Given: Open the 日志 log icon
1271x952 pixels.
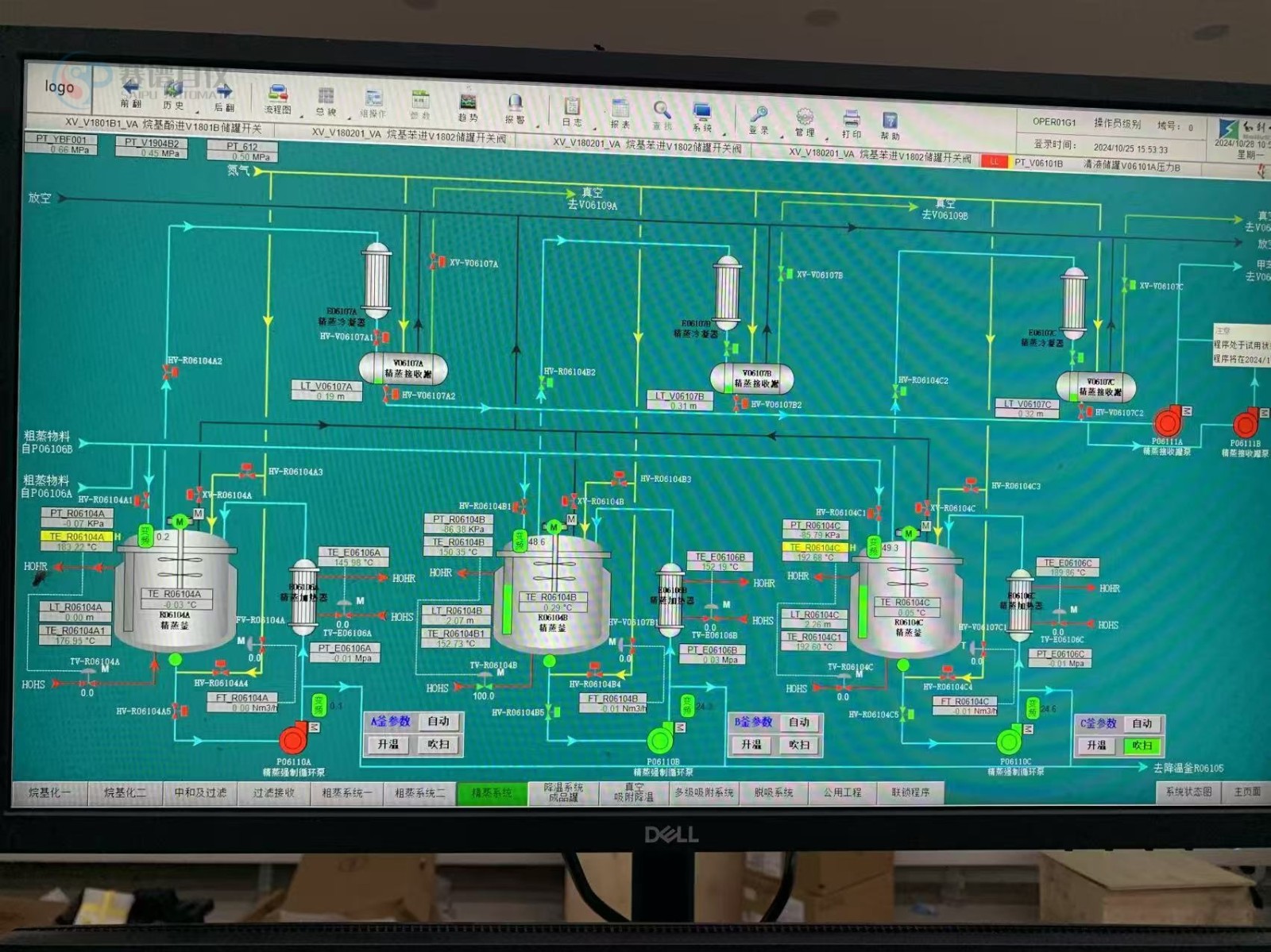Looking at the screenshot, I should [571, 106].
